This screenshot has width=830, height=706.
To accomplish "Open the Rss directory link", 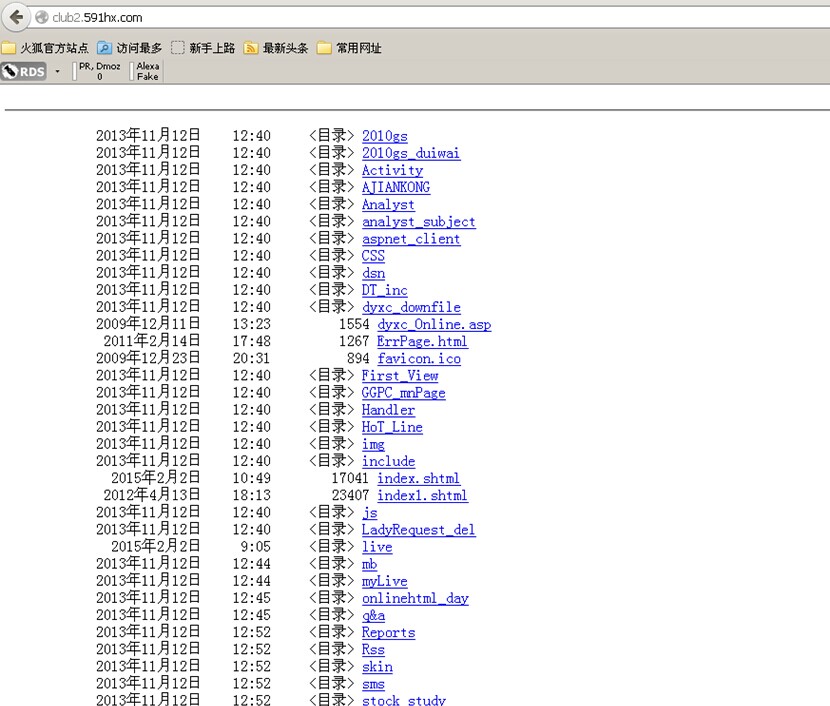I will (373, 649).
